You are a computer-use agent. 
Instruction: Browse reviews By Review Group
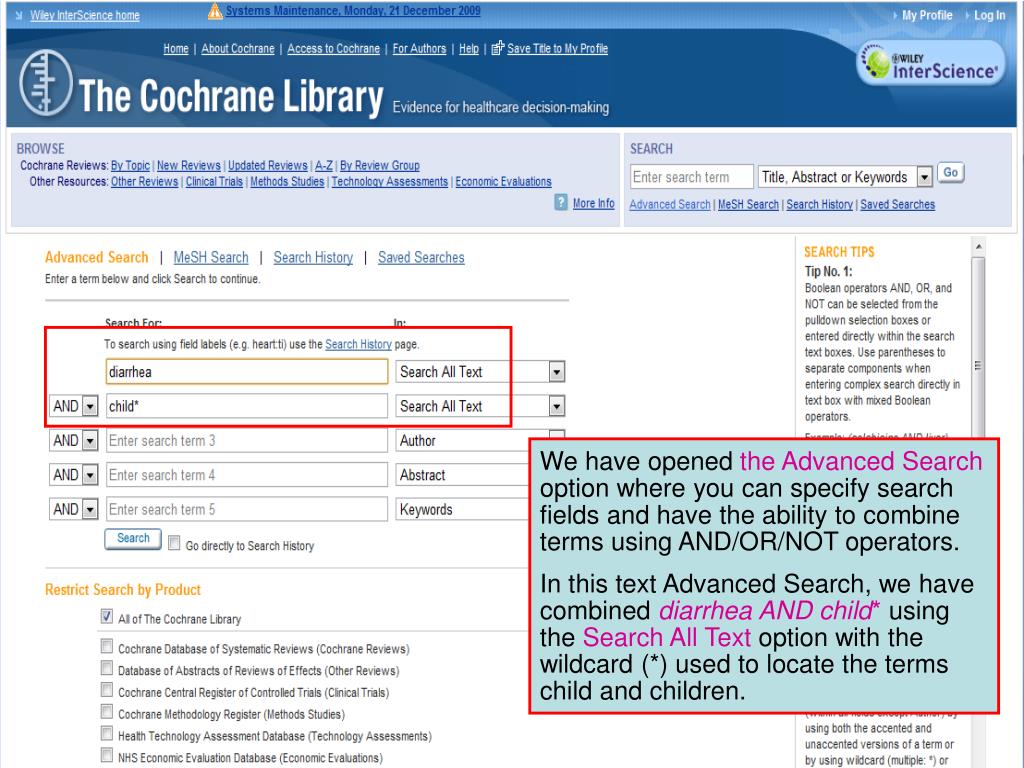click(379, 165)
